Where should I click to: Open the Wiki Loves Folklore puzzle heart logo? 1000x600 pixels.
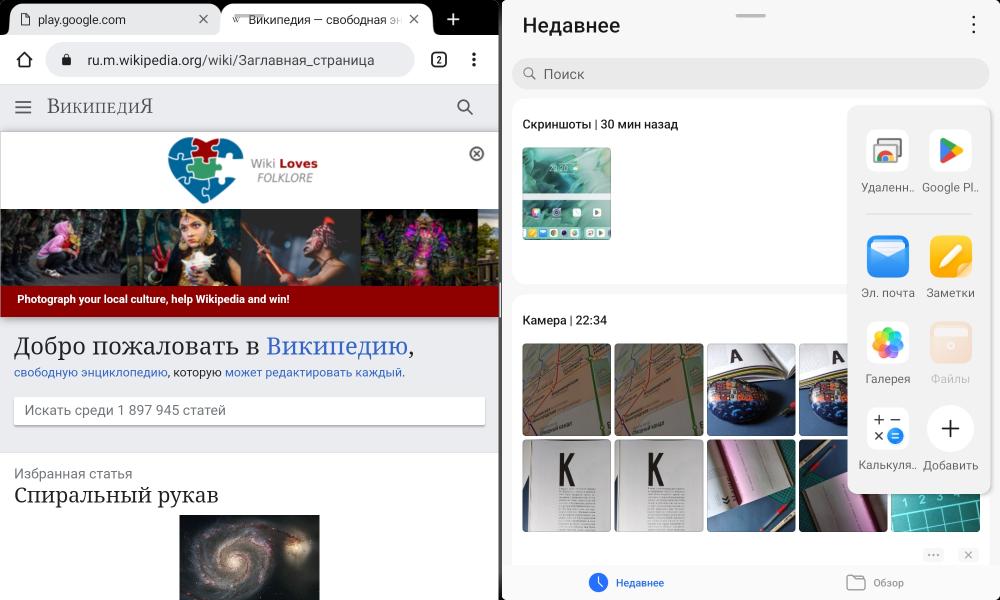point(205,170)
